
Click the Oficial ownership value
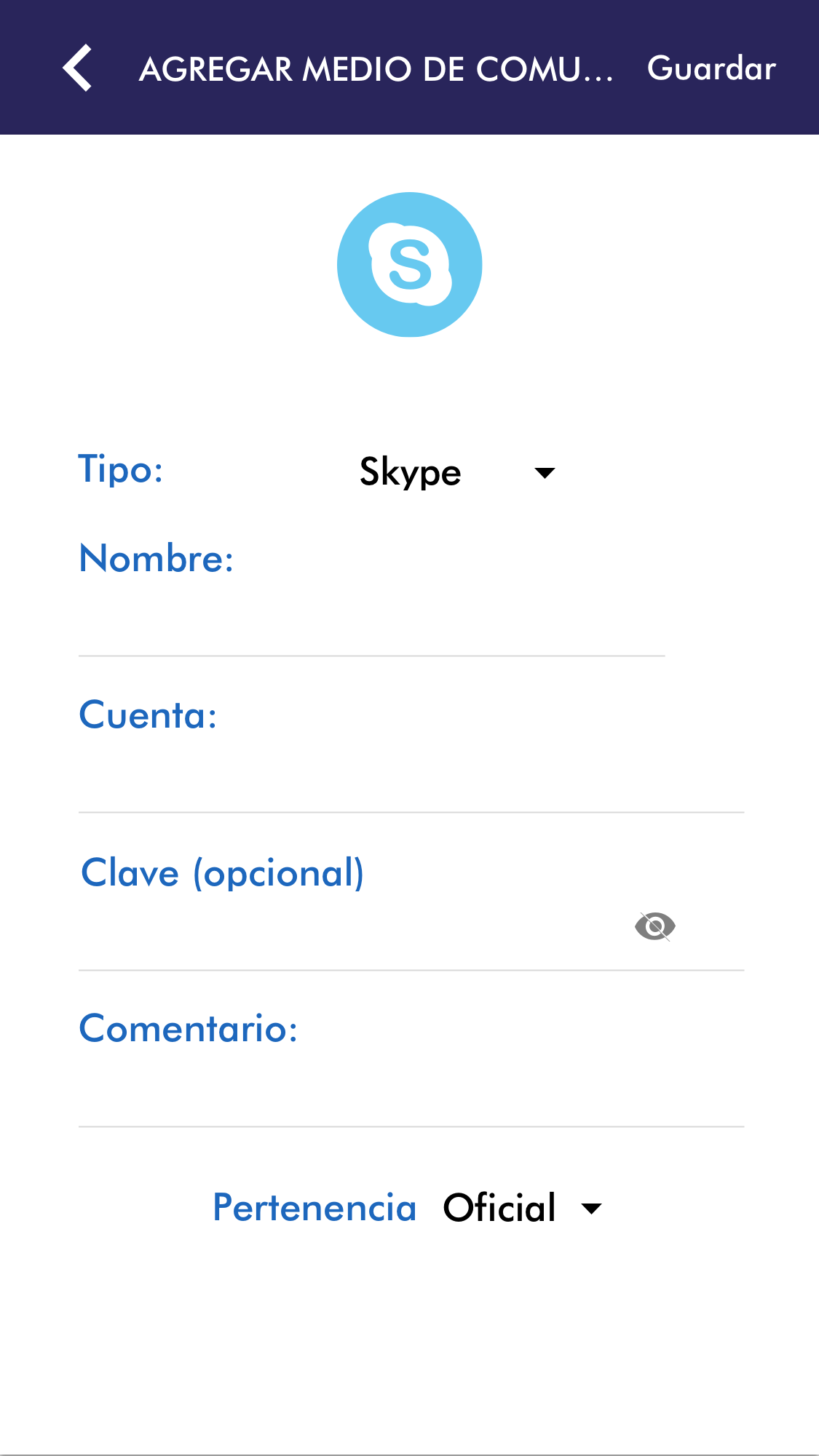pos(499,1208)
